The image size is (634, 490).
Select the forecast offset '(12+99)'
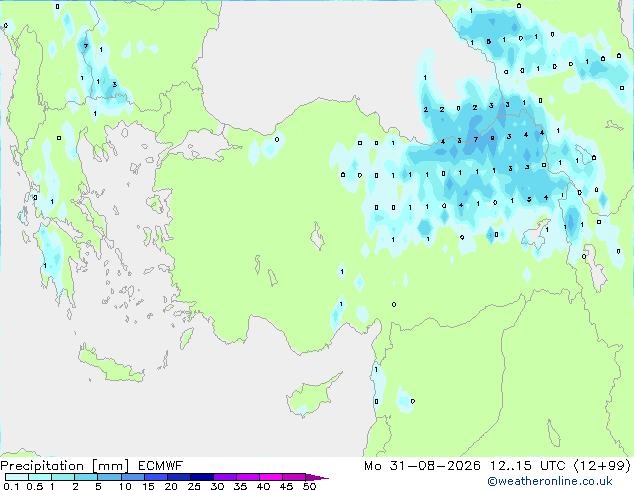point(602,466)
